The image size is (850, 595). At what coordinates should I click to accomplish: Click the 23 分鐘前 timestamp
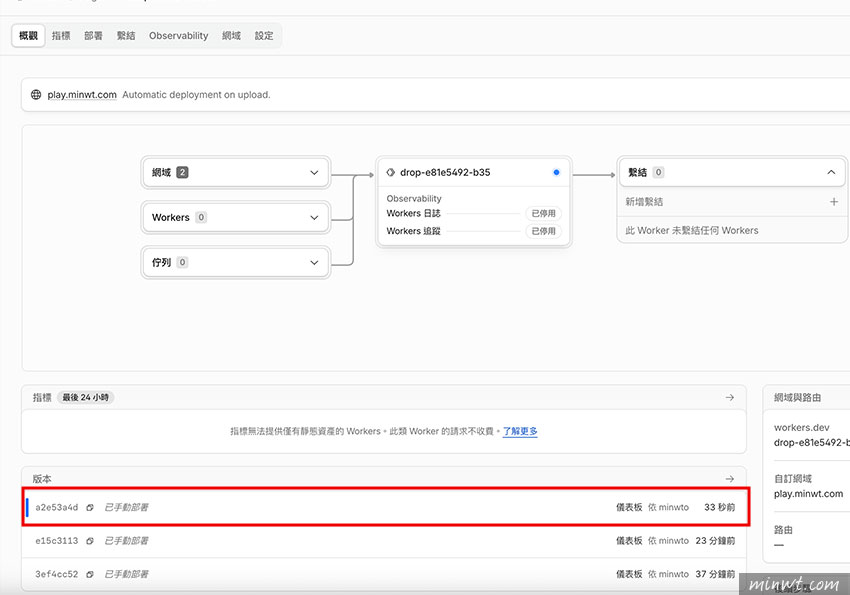pos(715,541)
